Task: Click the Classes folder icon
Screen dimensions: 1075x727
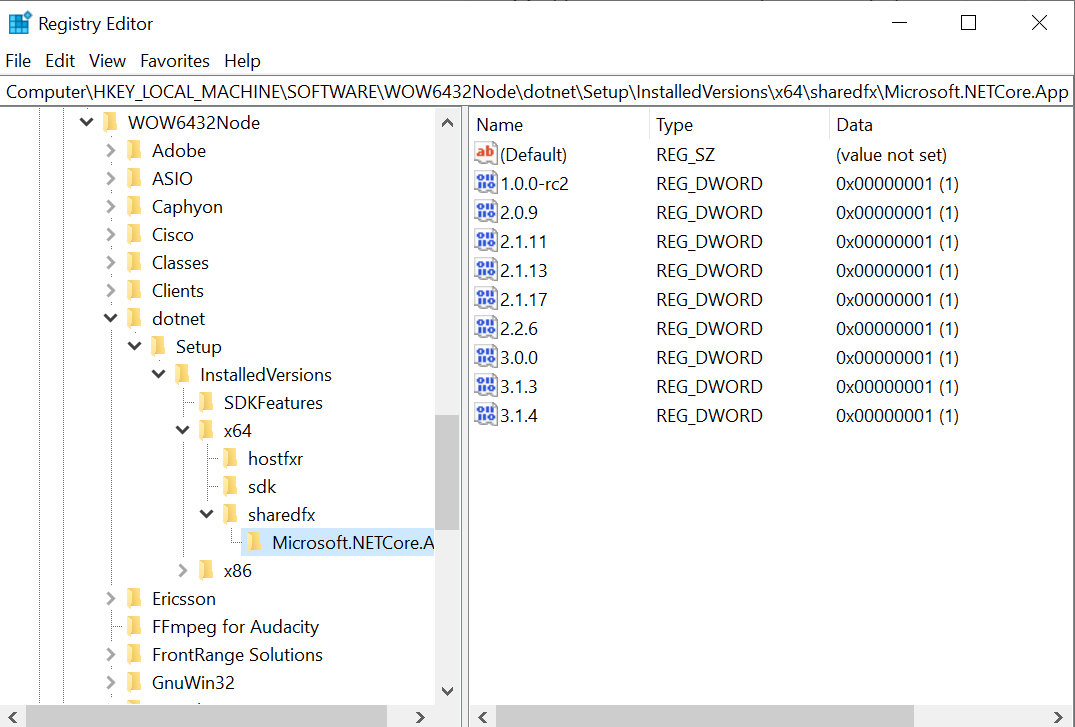Action: [134, 263]
